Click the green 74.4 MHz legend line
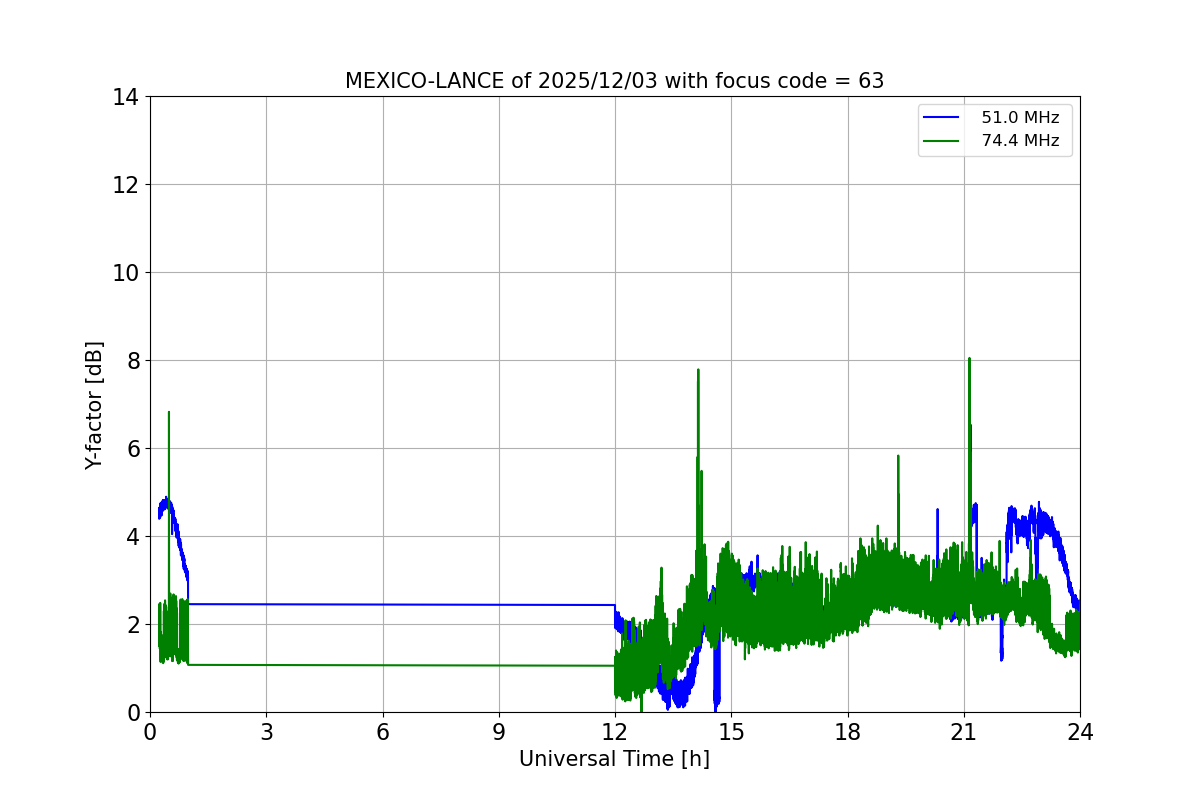The image size is (1200, 800). (941, 141)
